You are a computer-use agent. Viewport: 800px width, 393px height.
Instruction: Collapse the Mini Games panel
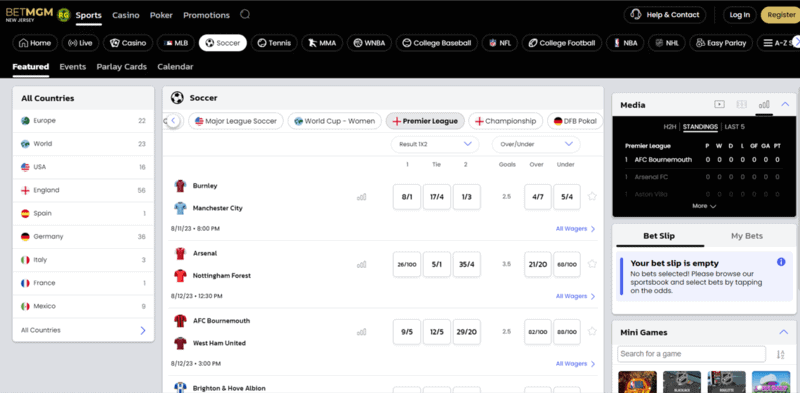coord(784,332)
